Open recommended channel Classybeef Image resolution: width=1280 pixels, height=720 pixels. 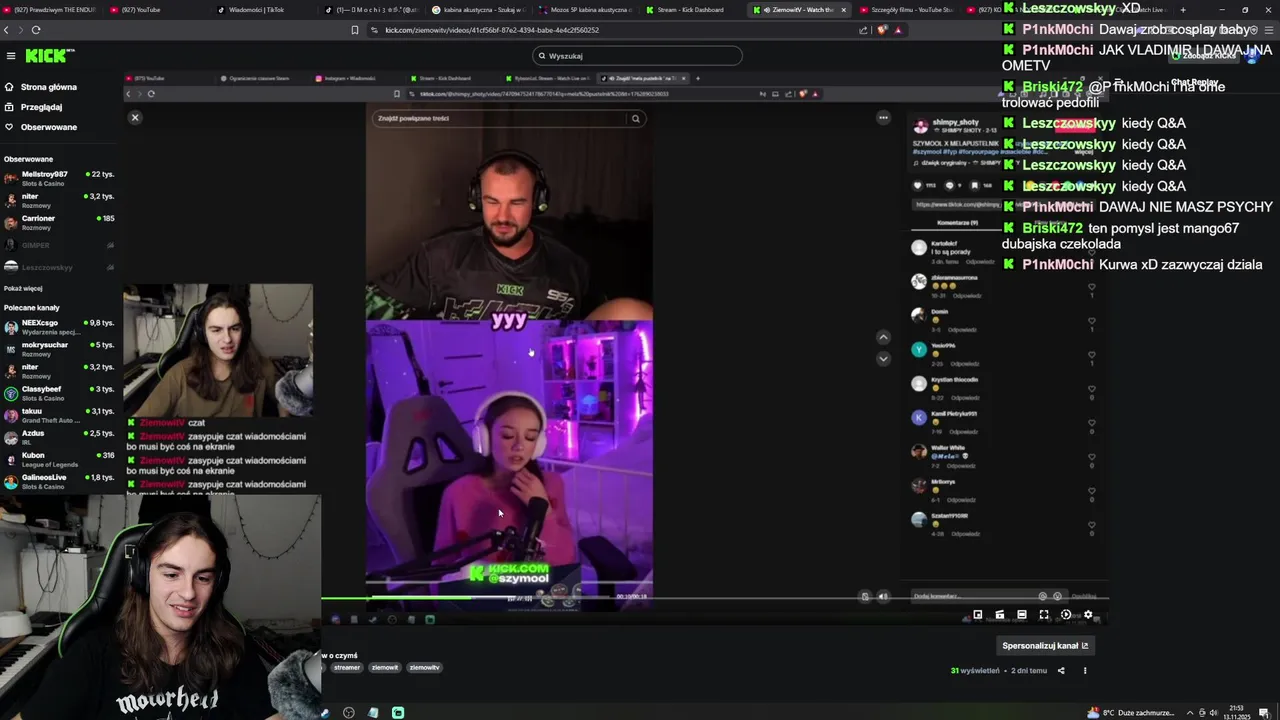[x=58, y=393]
